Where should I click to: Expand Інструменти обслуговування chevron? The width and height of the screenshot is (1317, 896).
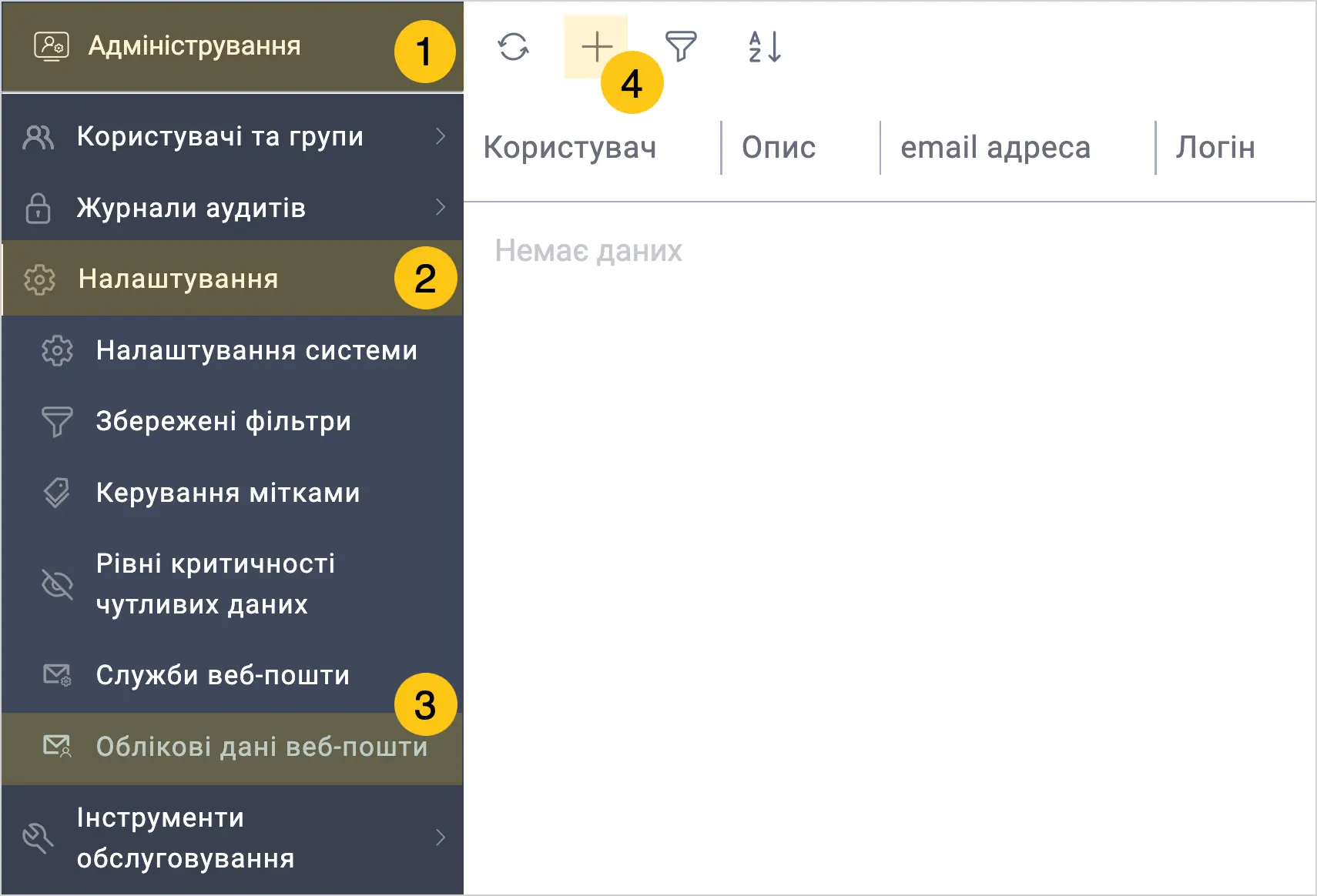[441, 837]
